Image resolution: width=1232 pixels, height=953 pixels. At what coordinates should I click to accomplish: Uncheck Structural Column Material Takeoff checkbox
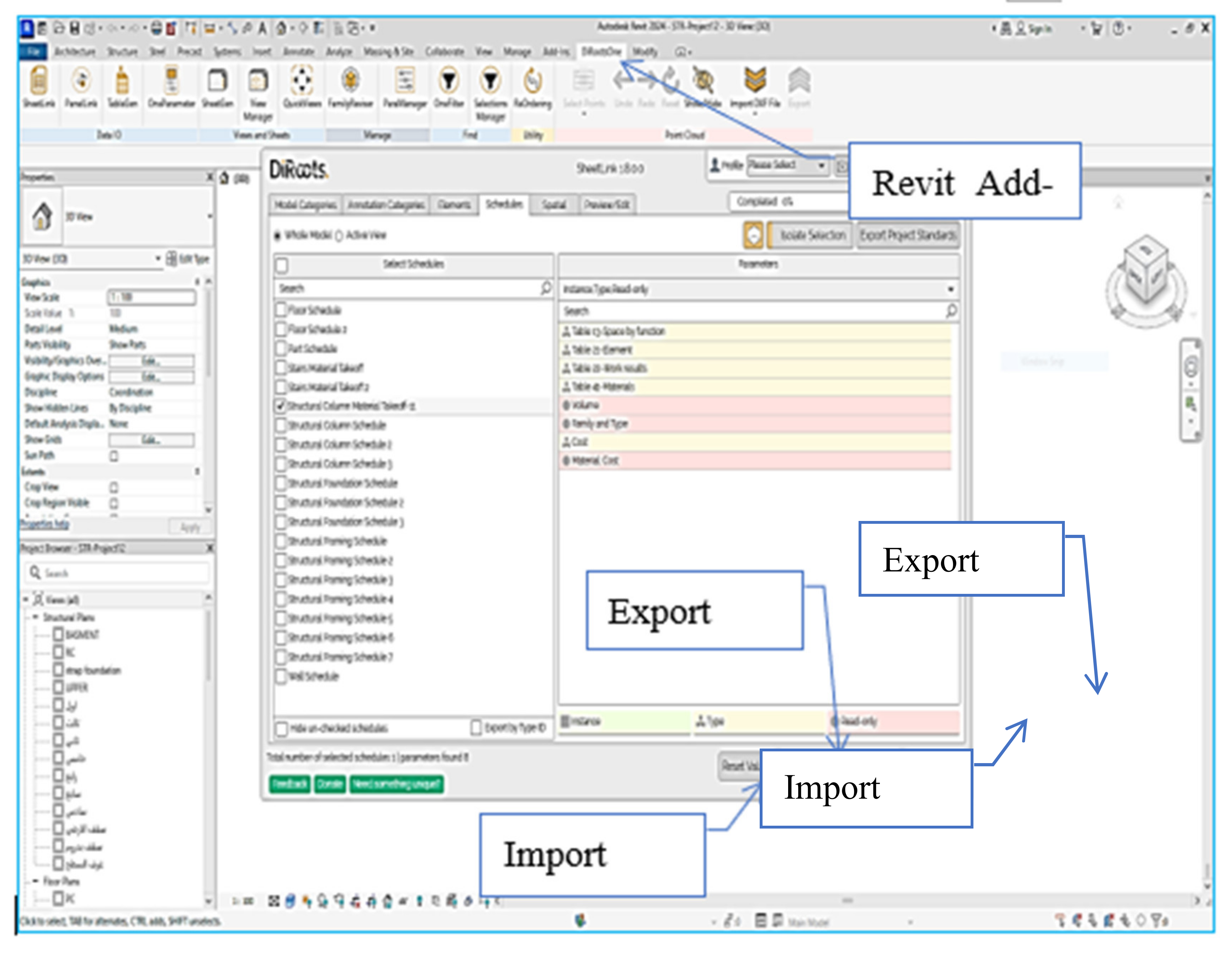[x=281, y=405]
